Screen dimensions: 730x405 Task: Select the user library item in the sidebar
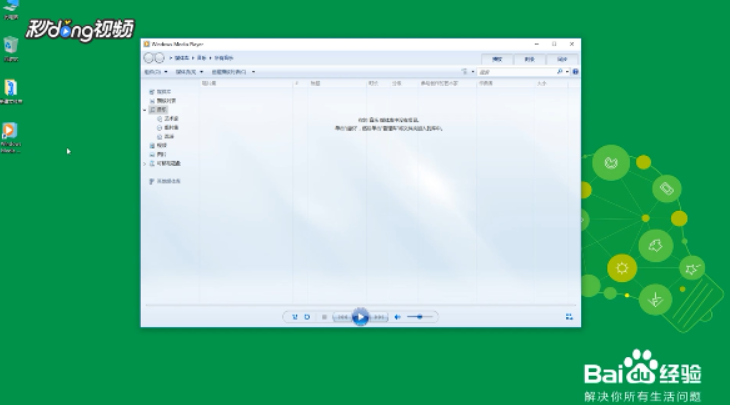pos(160,92)
